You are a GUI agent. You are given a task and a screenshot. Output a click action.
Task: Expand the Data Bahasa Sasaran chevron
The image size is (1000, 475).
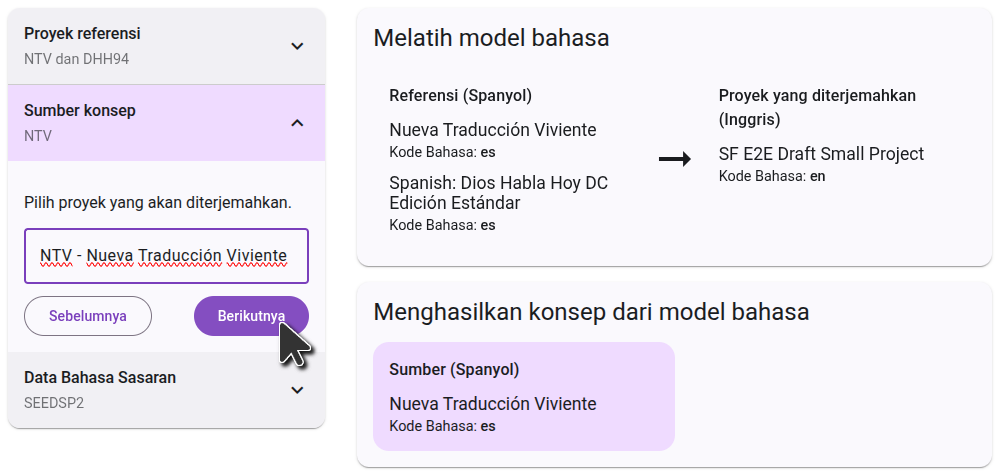[x=297, y=390]
